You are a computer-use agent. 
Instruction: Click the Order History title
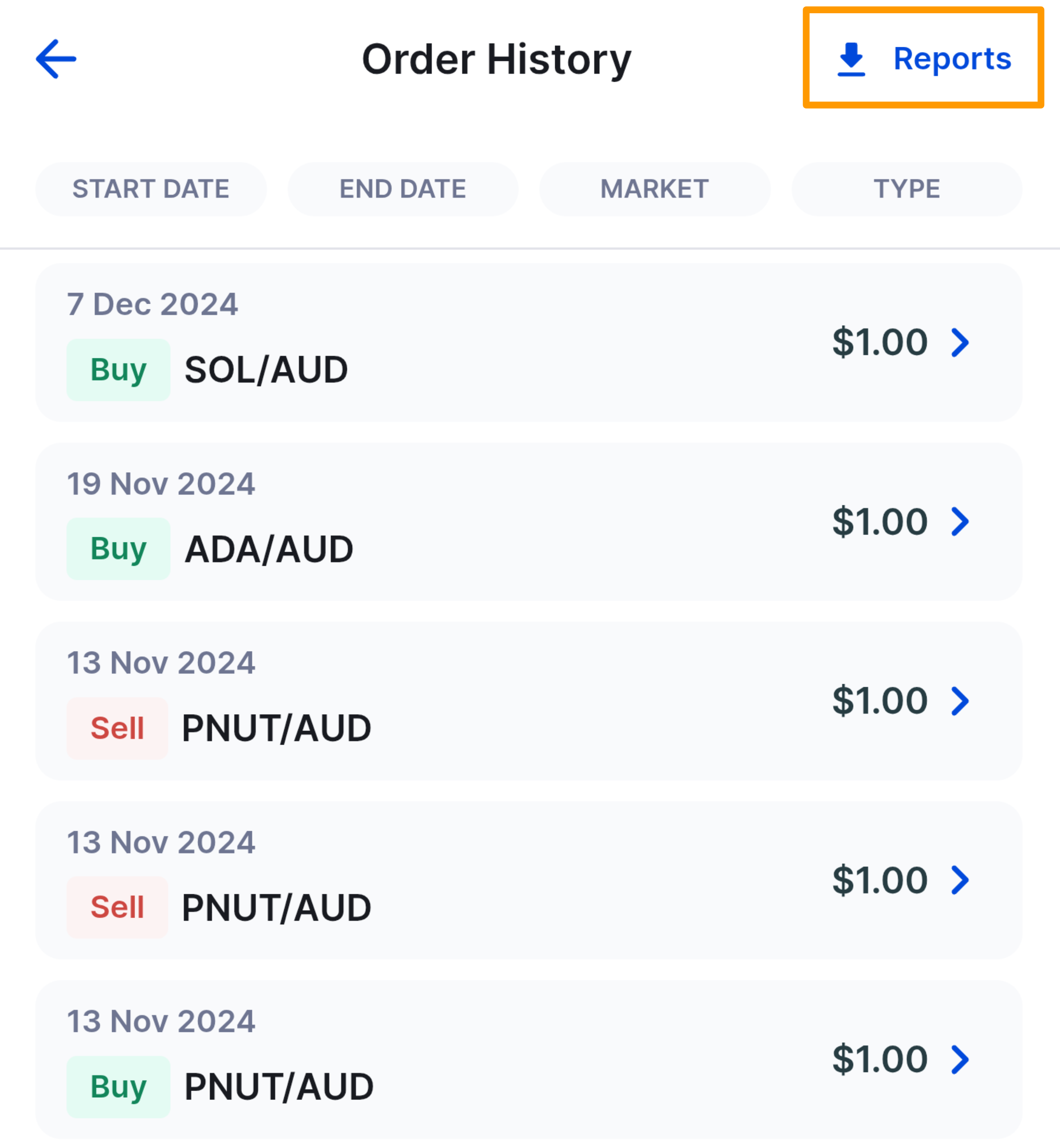497,59
